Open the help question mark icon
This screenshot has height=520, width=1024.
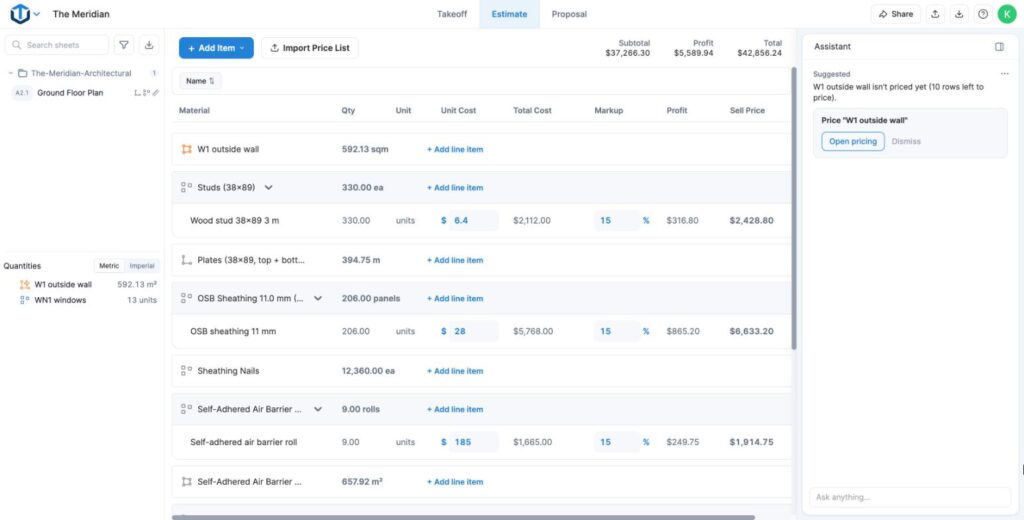983,14
